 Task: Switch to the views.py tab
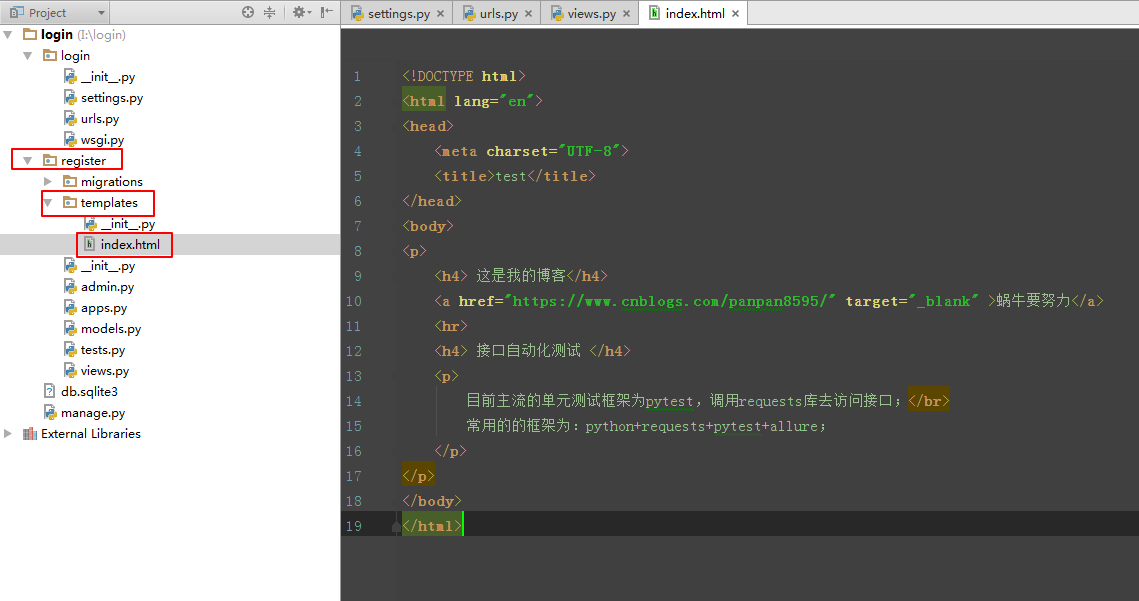pos(591,14)
